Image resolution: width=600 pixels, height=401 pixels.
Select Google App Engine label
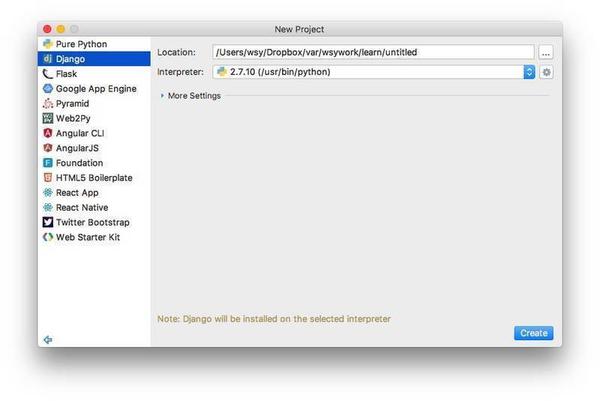point(96,89)
